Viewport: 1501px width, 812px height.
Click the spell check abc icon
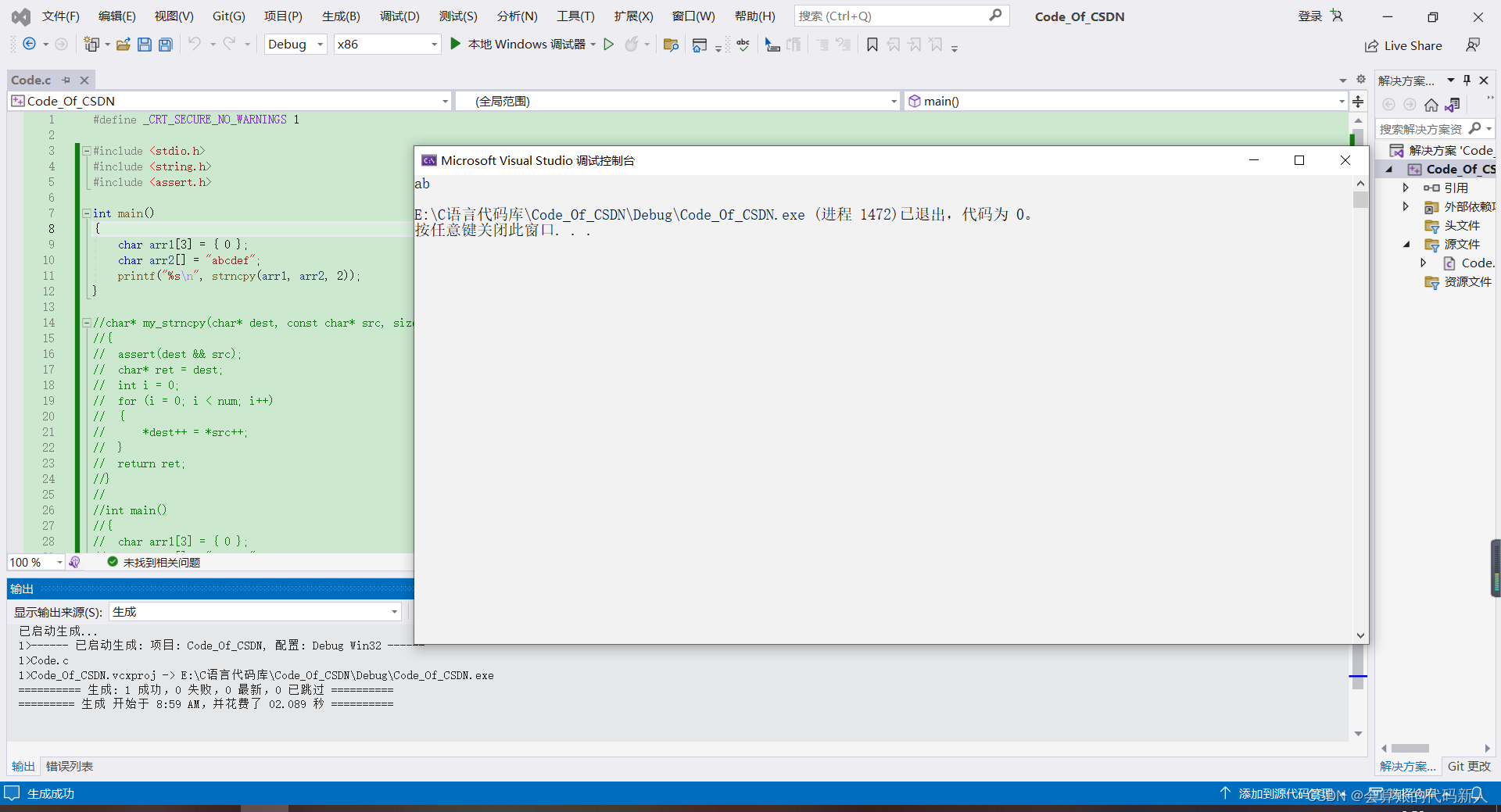pos(743,45)
